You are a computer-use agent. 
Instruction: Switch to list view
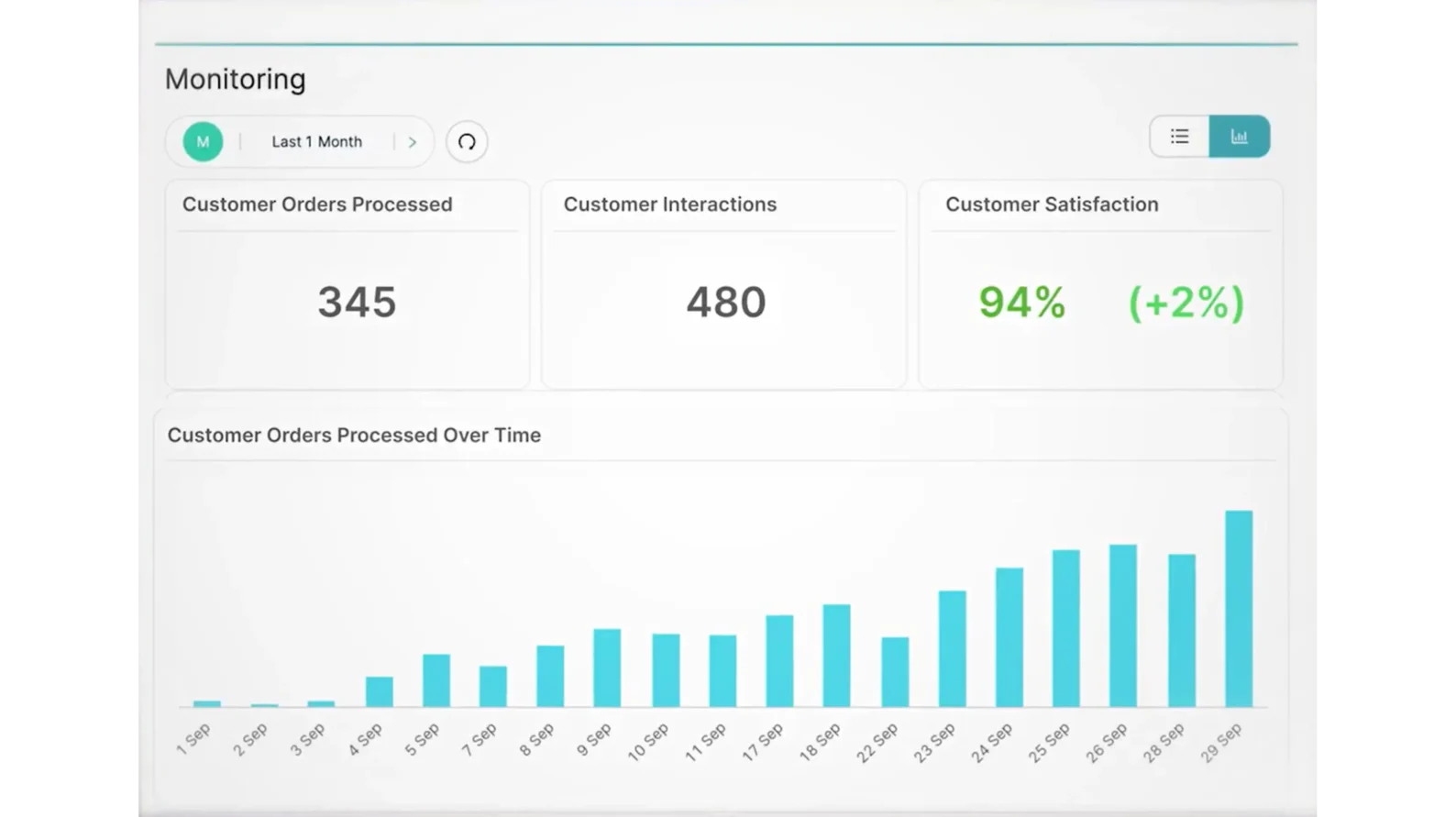coord(1179,137)
